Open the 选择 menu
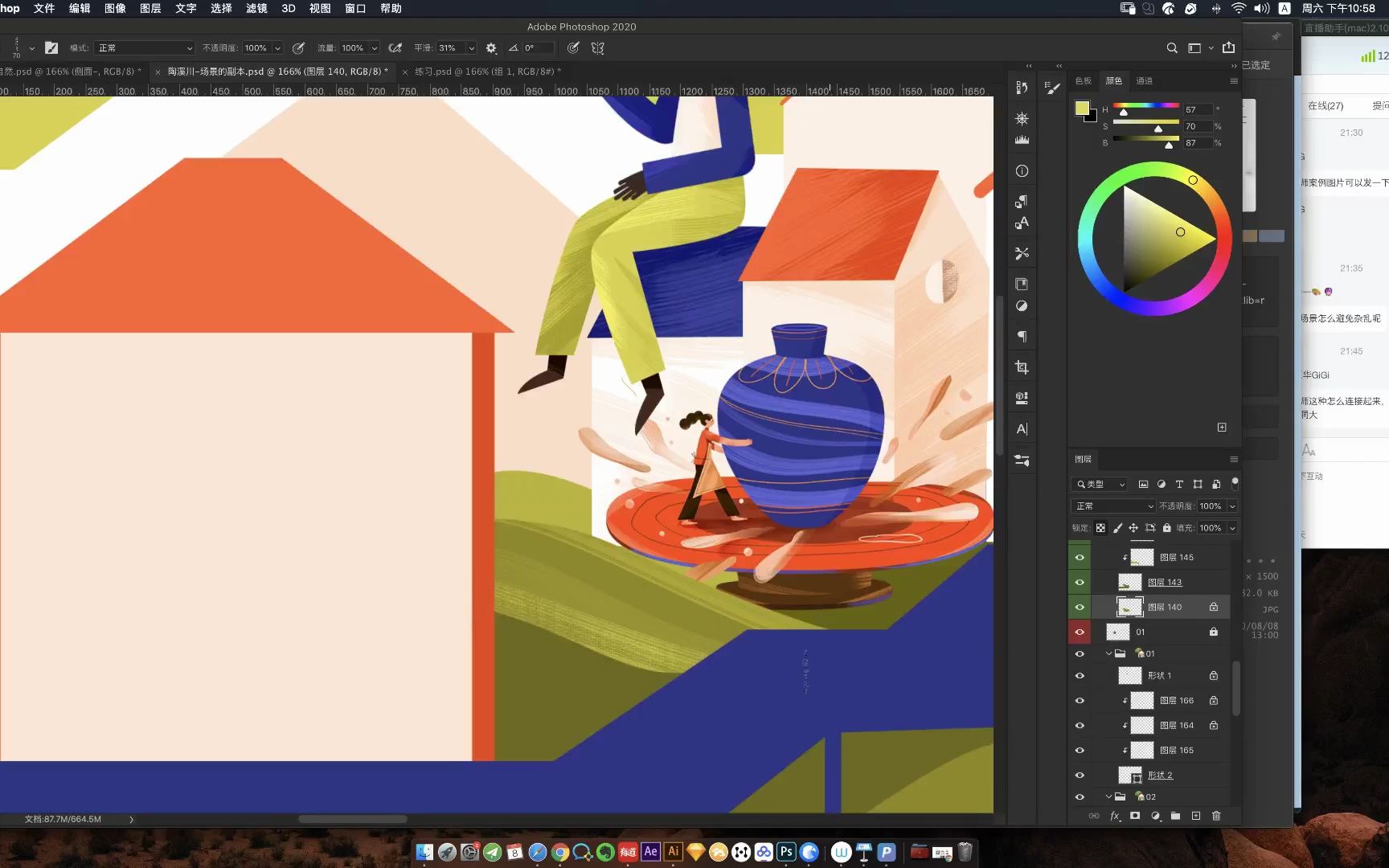1389x868 pixels. pyautogui.click(x=221, y=8)
